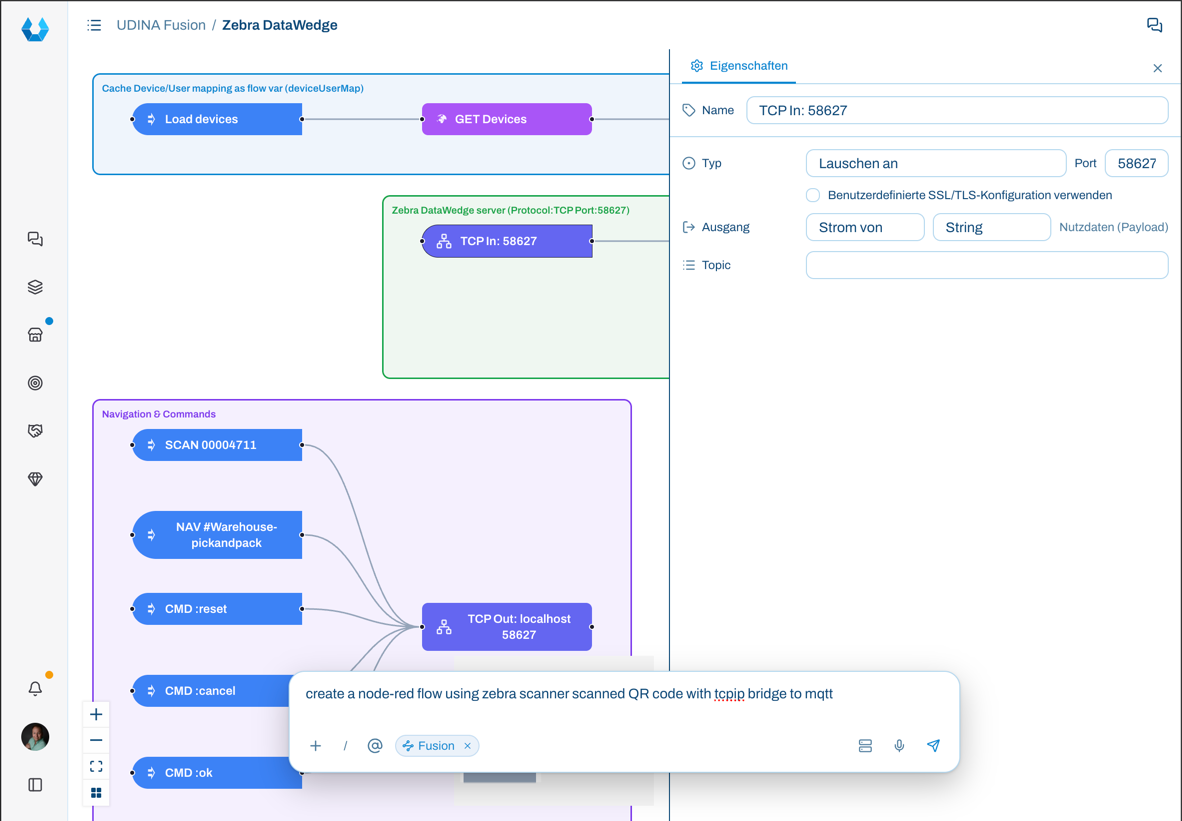Click the UDINA Fusion breadcrumb link
This screenshot has width=1182, height=821.
(161, 25)
